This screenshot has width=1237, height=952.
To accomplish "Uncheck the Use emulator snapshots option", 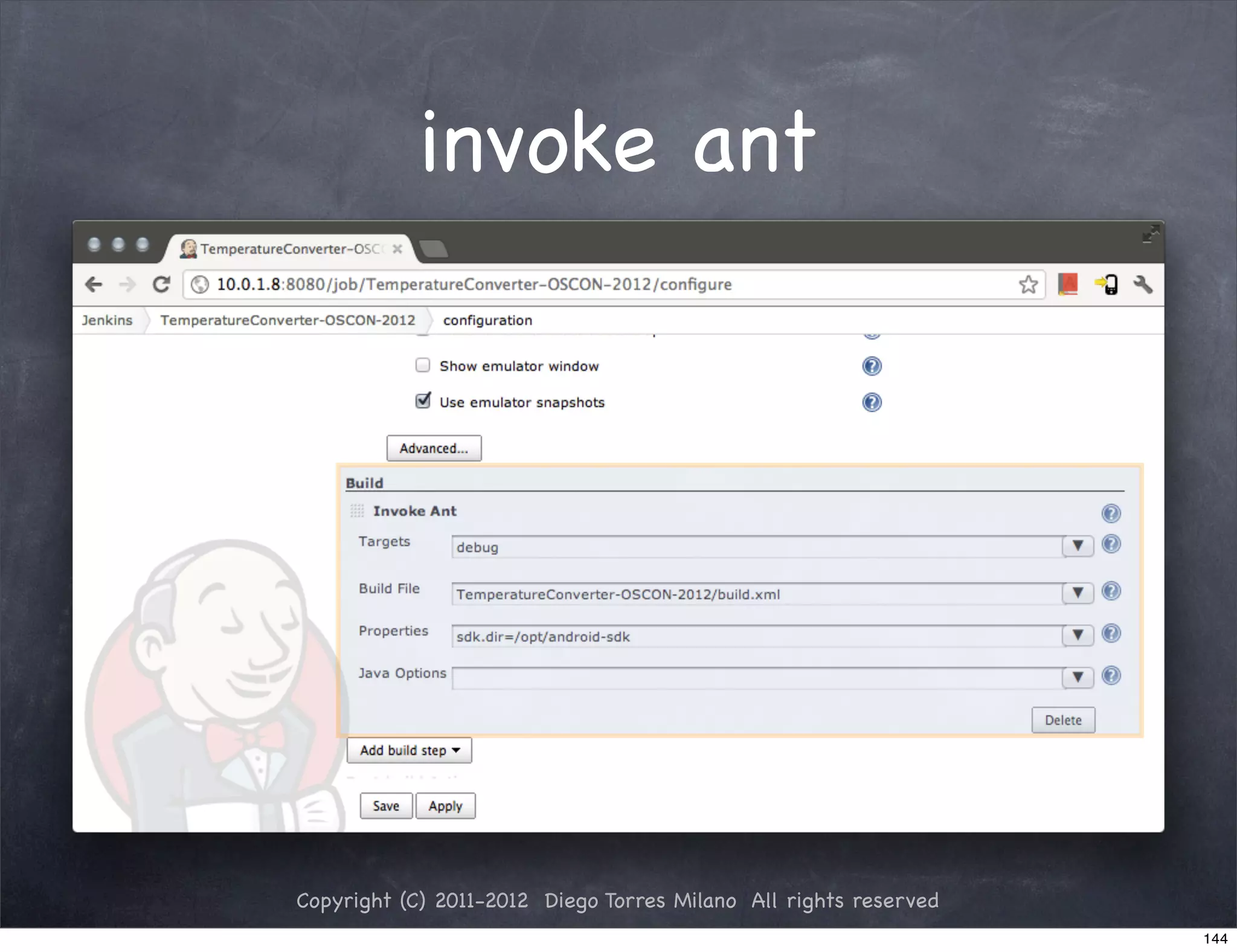I will (423, 401).
